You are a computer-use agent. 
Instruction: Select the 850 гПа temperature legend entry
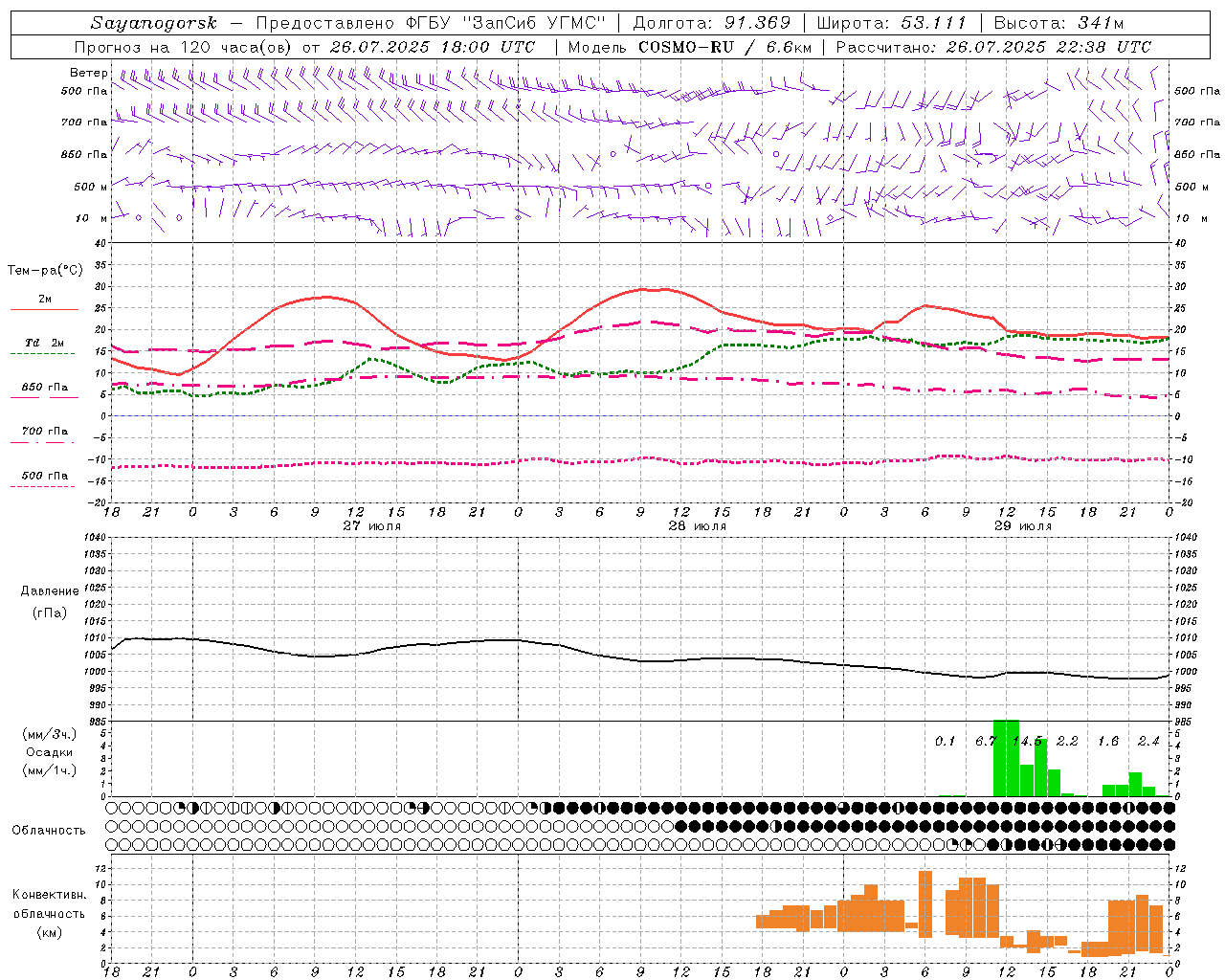coord(45,388)
